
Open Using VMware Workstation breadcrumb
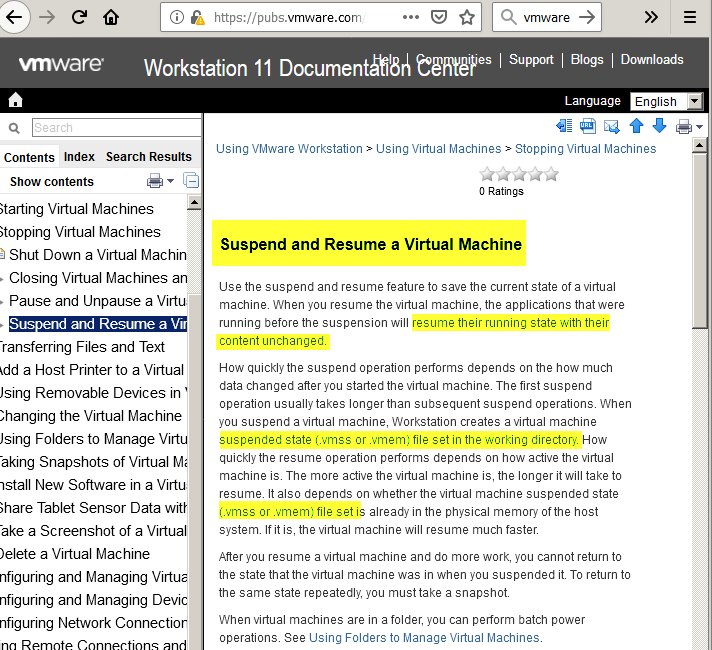tap(289, 149)
